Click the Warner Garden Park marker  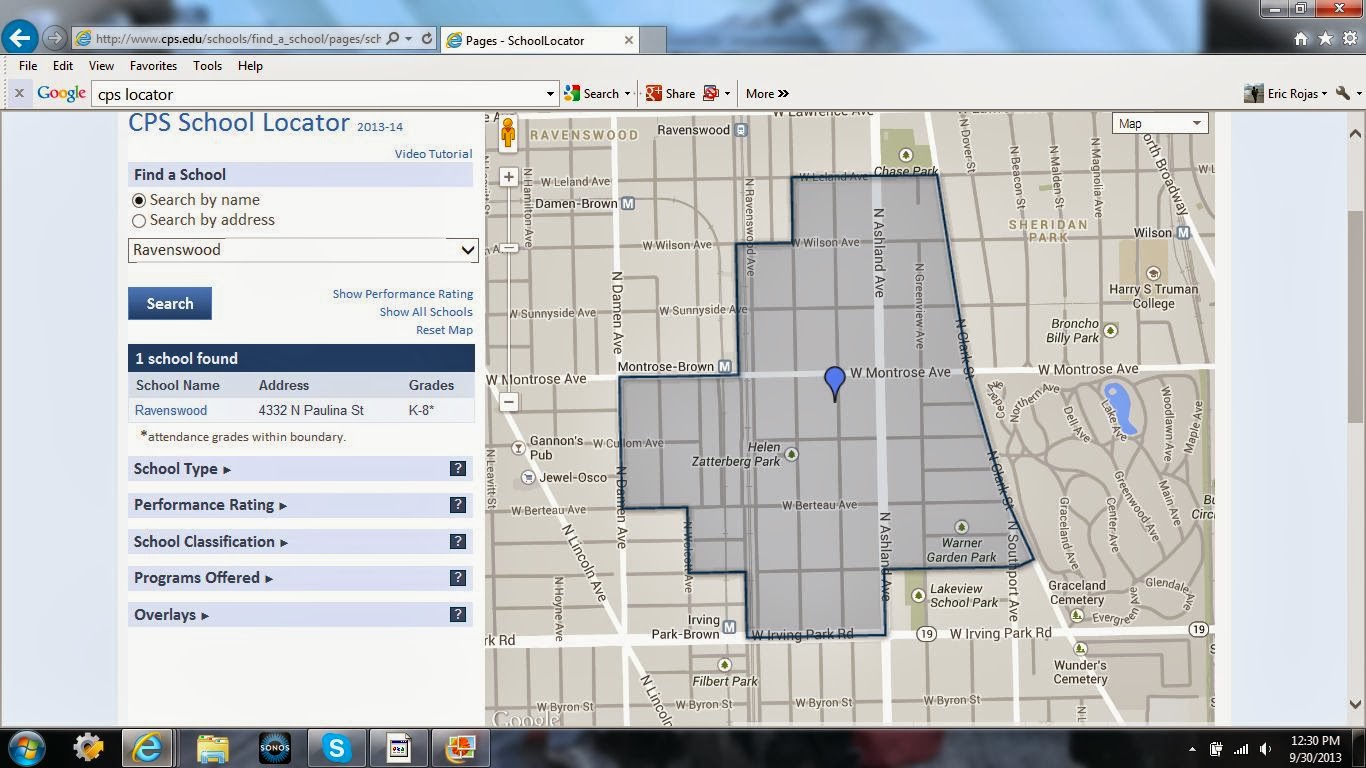tap(961, 527)
